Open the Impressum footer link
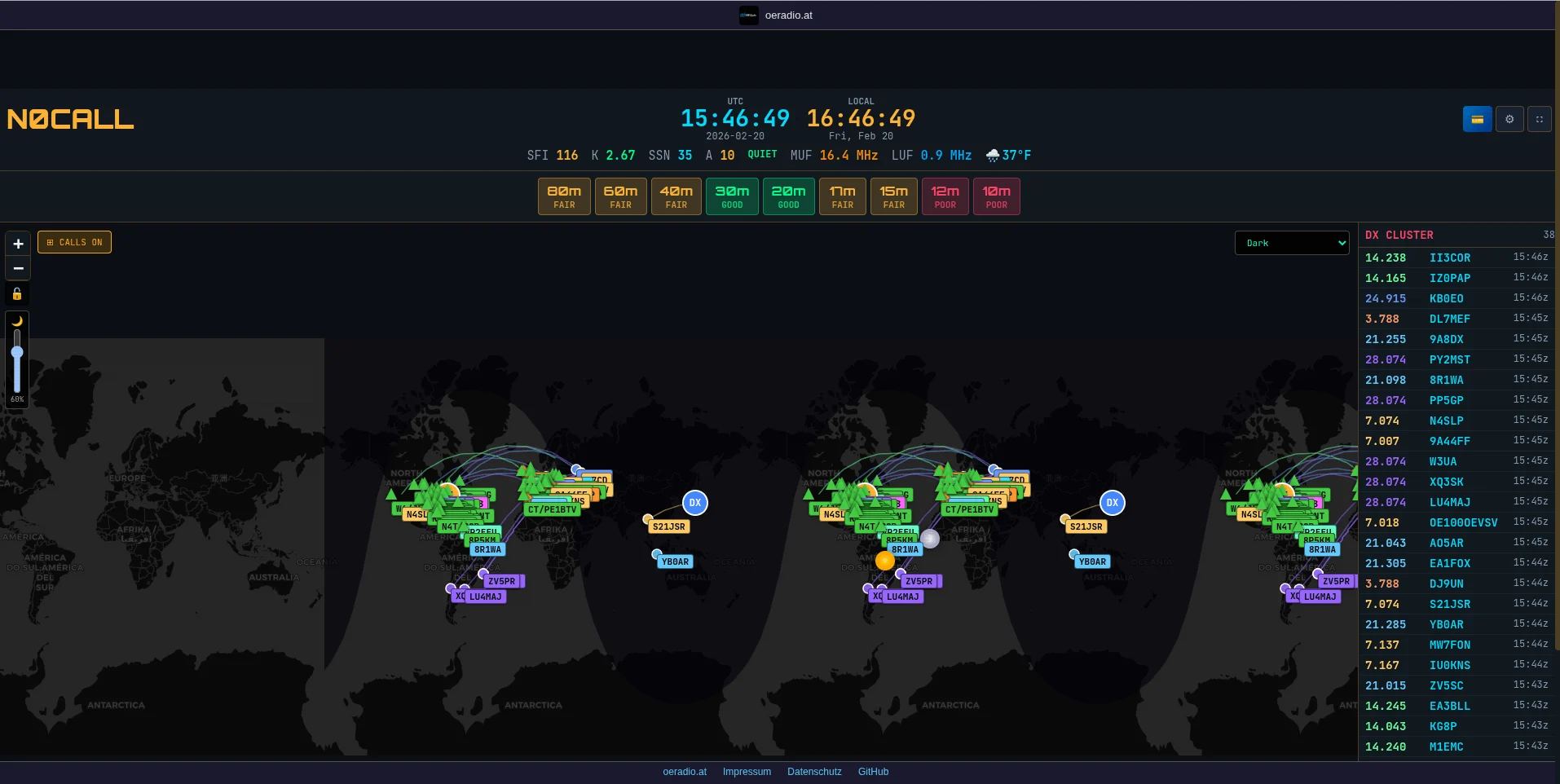 tap(747, 772)
